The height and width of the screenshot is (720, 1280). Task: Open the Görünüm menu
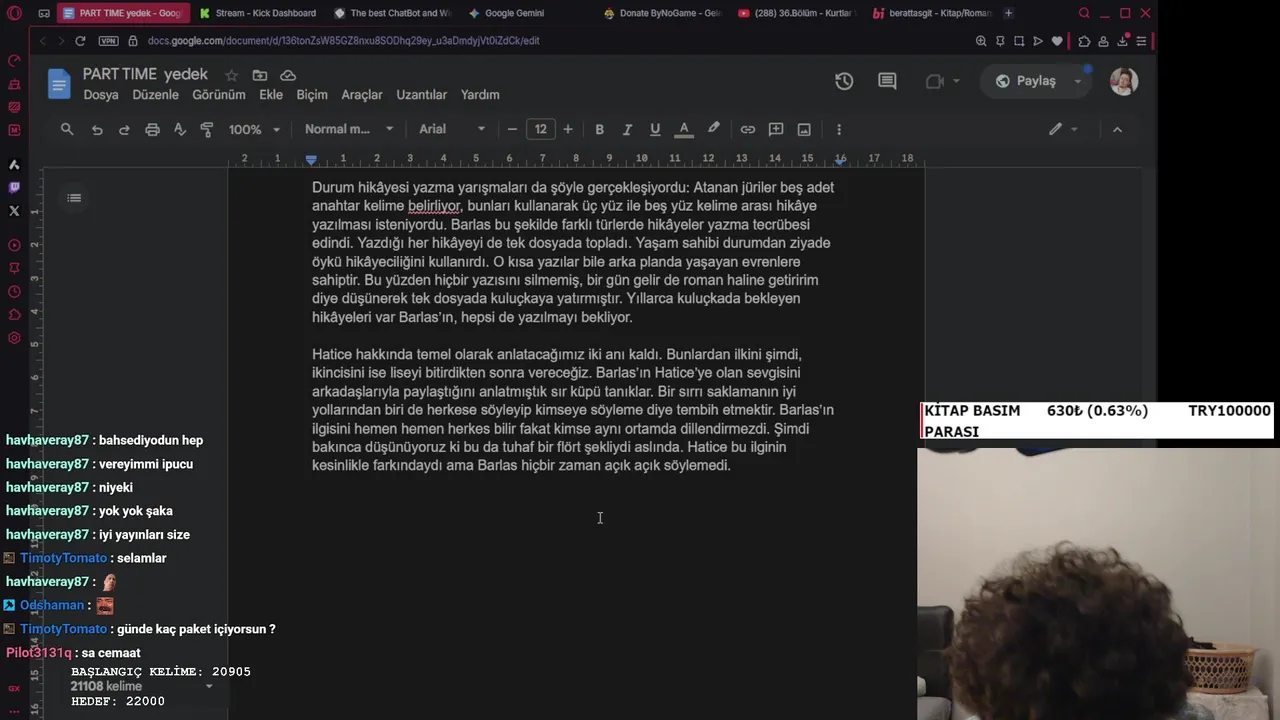[x=219, y=95]
